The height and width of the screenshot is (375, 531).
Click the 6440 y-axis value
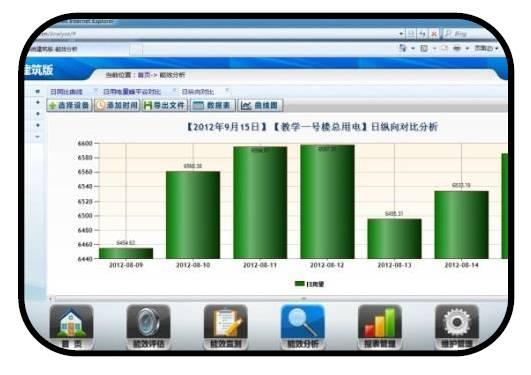point(85,259)
